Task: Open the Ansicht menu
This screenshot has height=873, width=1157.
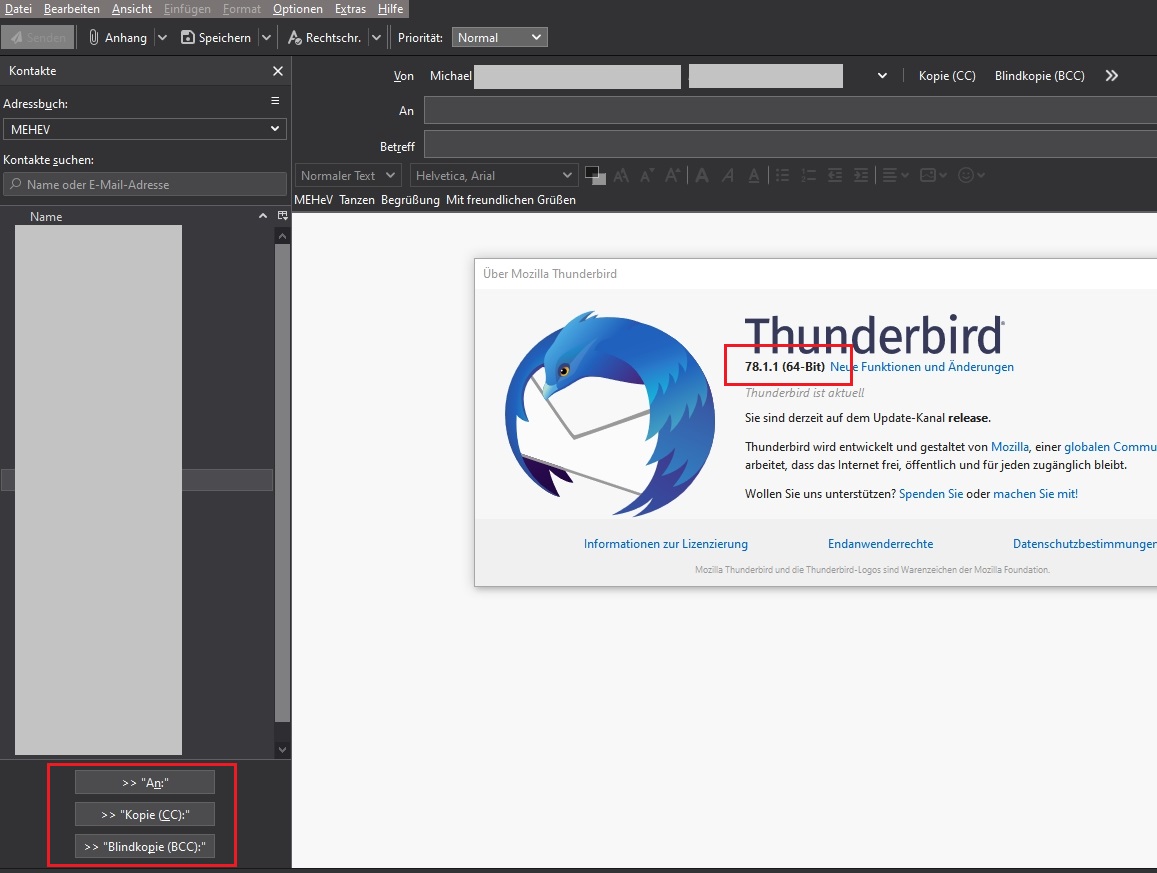Action: pos(132,9)
